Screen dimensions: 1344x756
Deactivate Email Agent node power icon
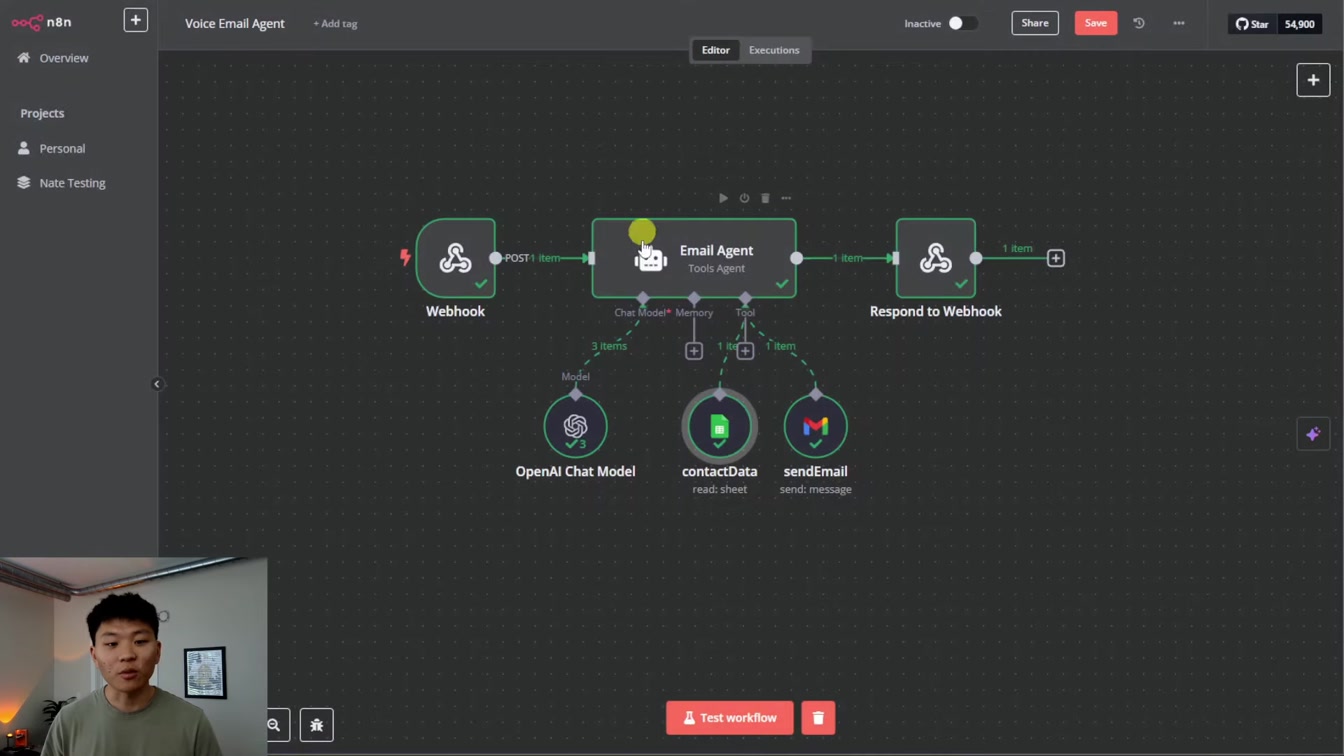(744, 198)
